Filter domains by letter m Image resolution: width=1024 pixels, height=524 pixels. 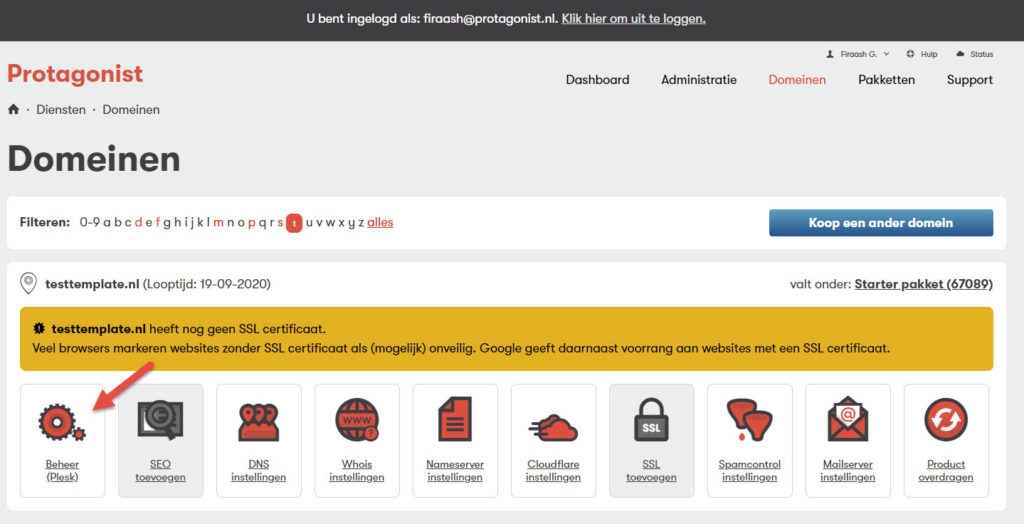[218, 223]
